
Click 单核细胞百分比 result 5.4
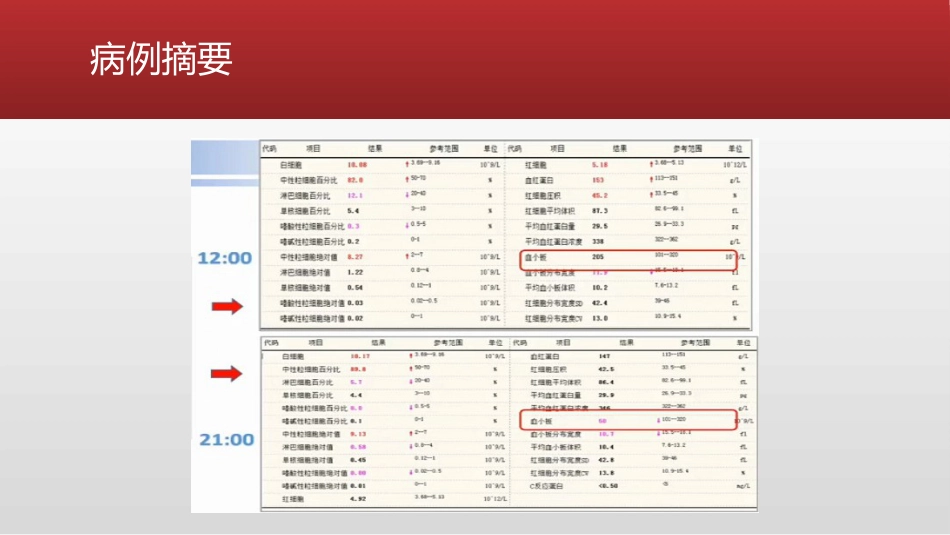(x=353, y=211)
